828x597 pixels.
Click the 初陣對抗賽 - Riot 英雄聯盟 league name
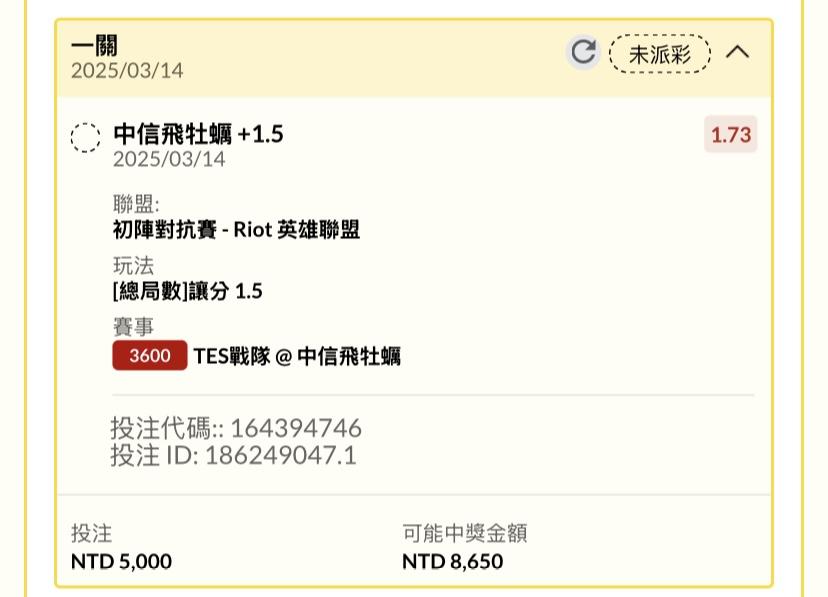tap(237, 230)
